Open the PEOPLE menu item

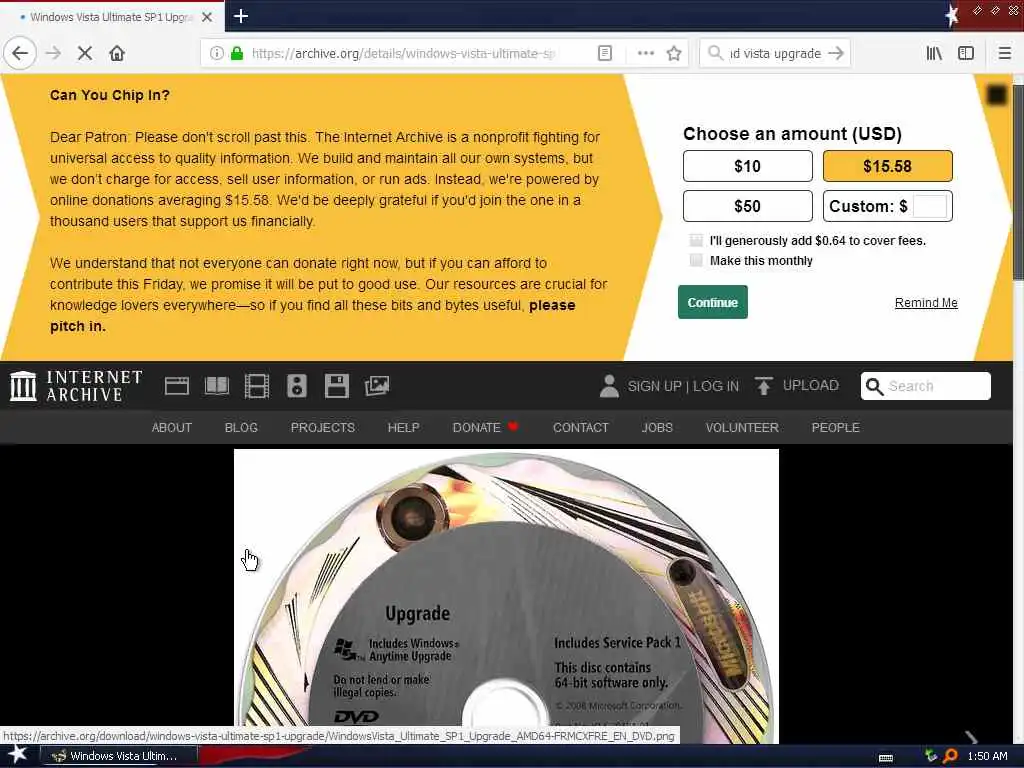pyautogui.click(x=835, y=428)
